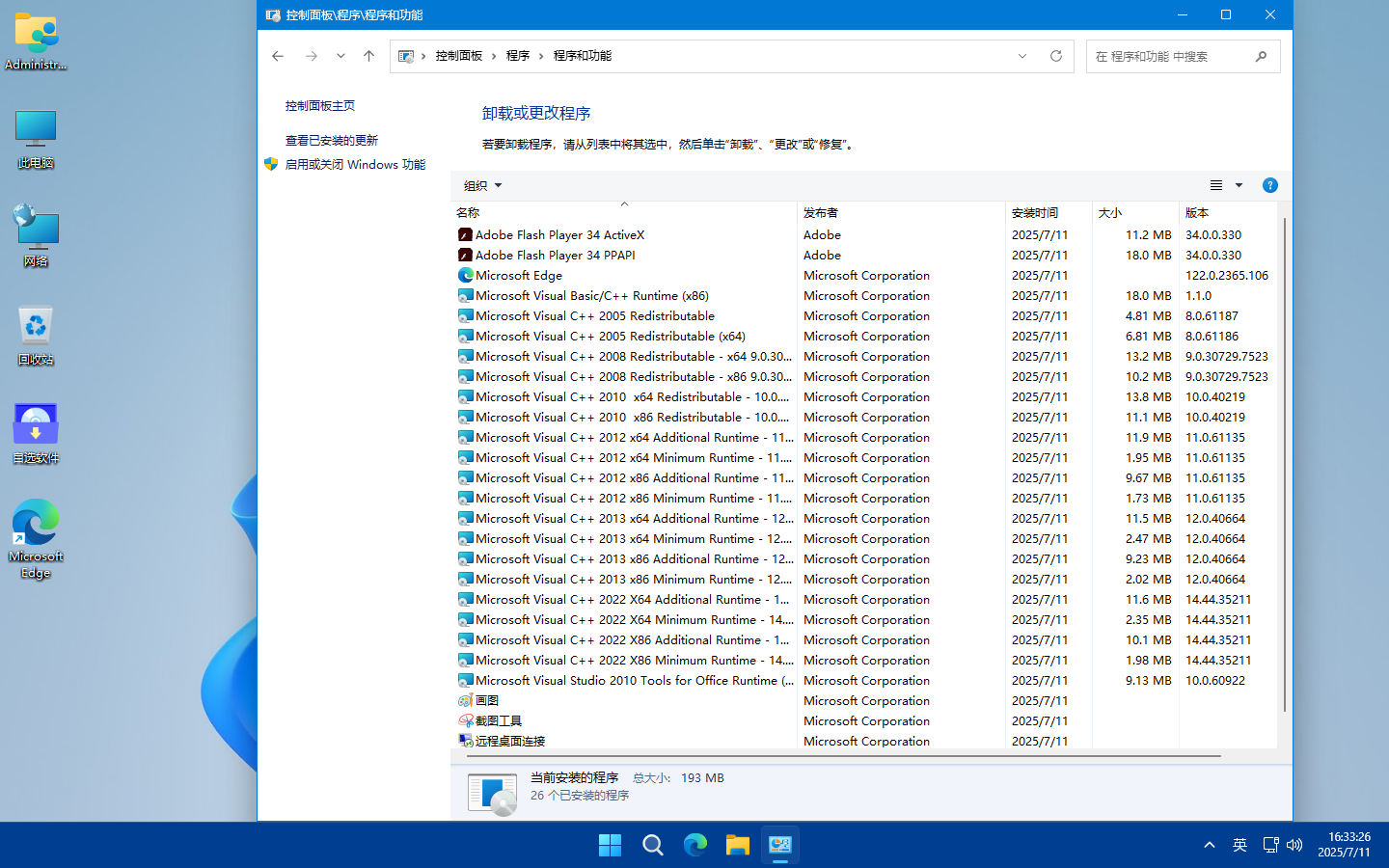
Task: Select the Microsoft Edge program icon
Action: pyautogui.click(x=465, y=275)
